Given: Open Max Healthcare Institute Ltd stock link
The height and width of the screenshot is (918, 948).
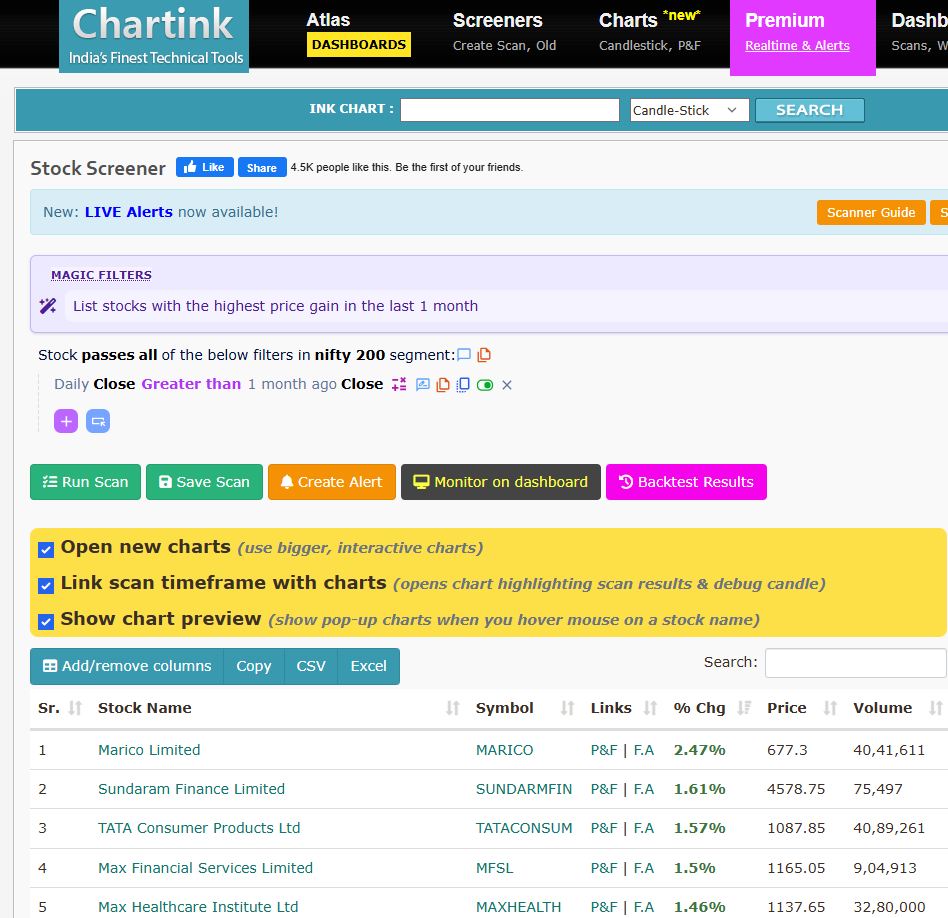Looking at the screenshot, I should click(x=198, y=907).
